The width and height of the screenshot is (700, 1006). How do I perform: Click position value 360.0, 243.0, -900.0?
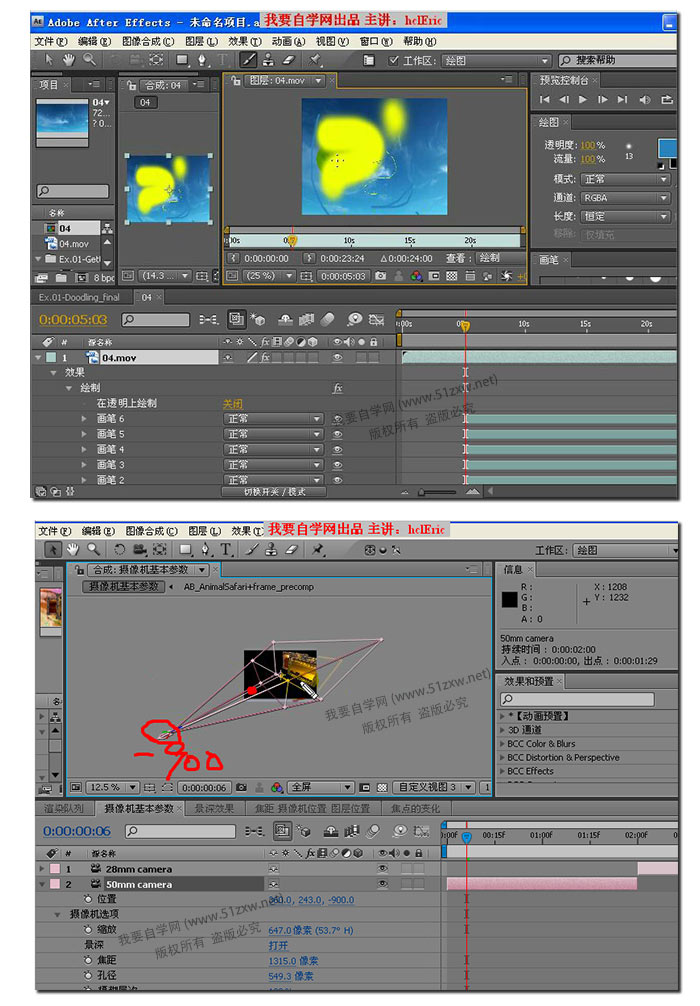[x=311, y=900]
